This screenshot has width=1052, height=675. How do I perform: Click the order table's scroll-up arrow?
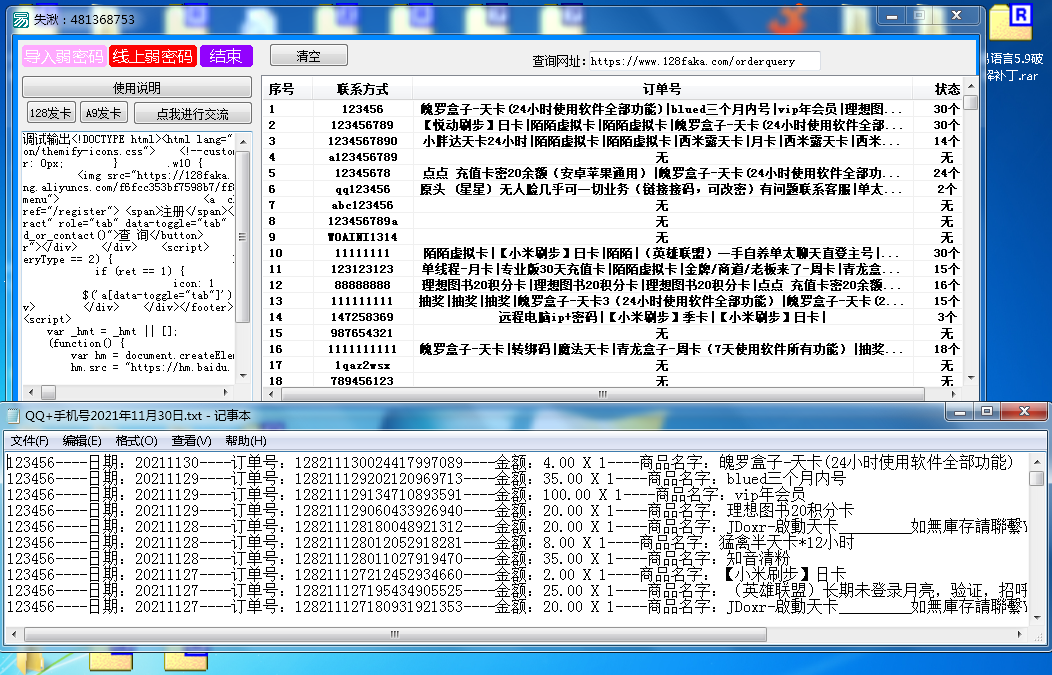pos(970,103)
